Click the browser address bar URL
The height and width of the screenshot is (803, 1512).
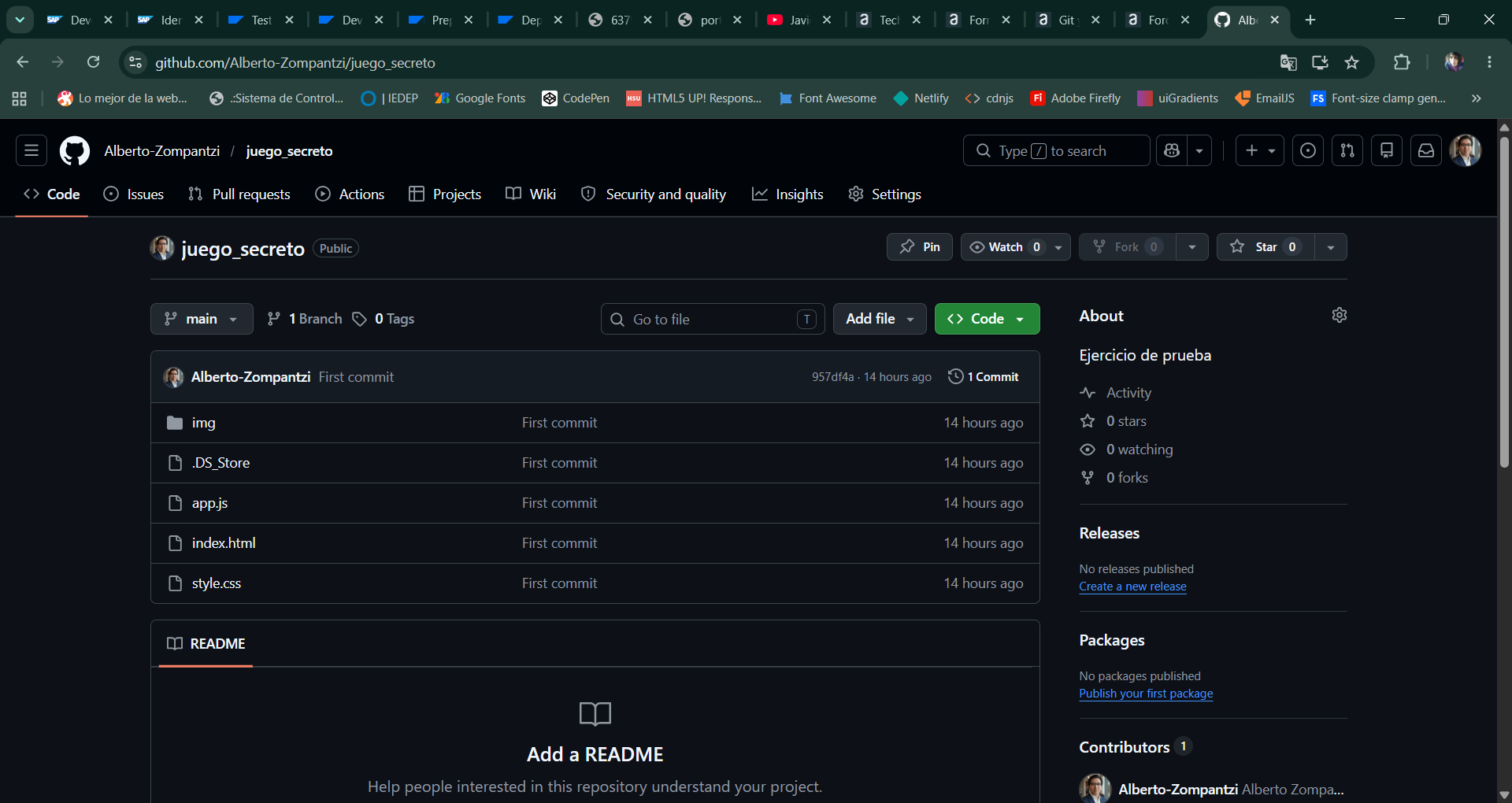click(x=295, y=62)
